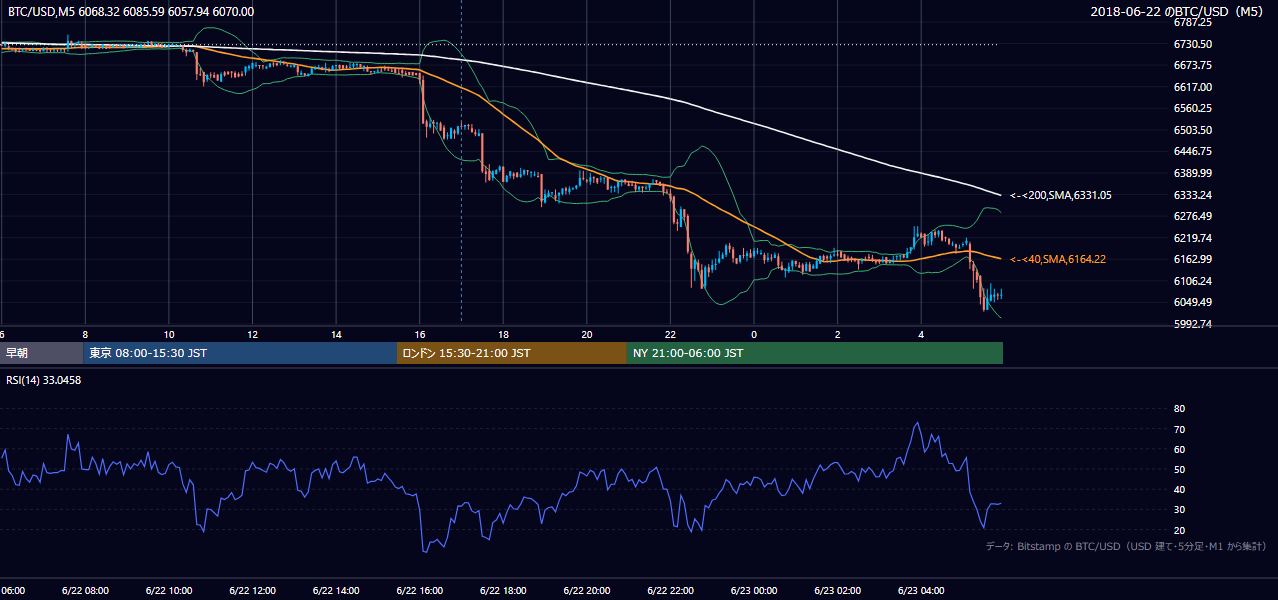Click hour tick 18 under the price chart

point(503,334)
